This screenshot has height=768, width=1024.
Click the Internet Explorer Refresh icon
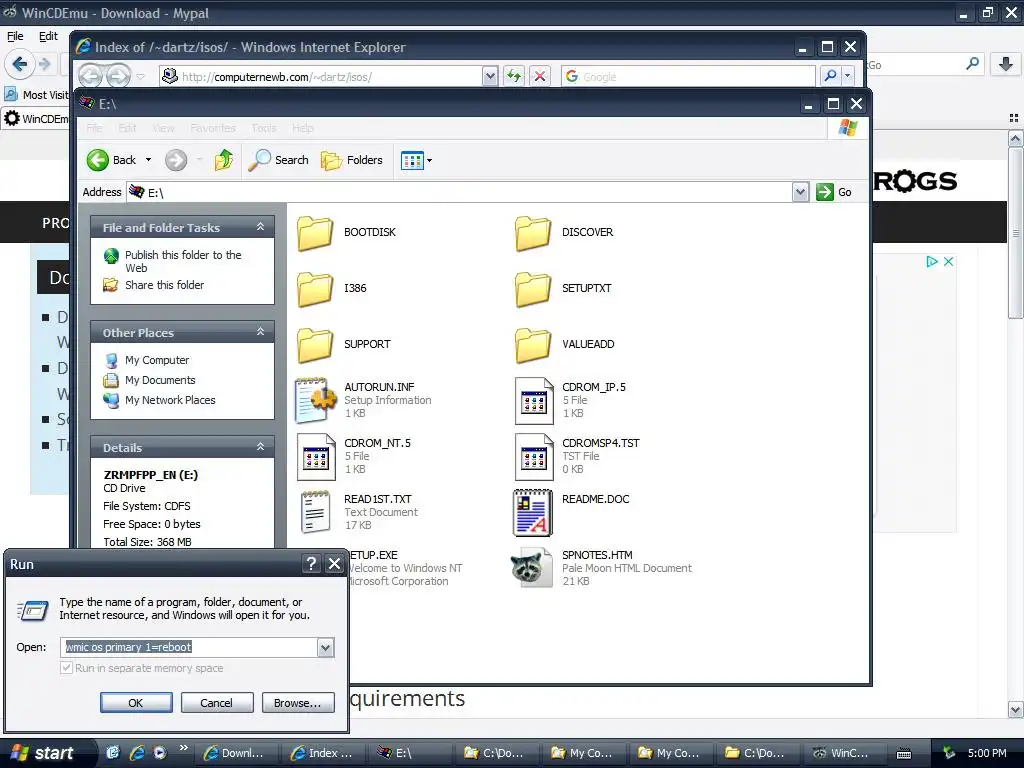[514, 76]
